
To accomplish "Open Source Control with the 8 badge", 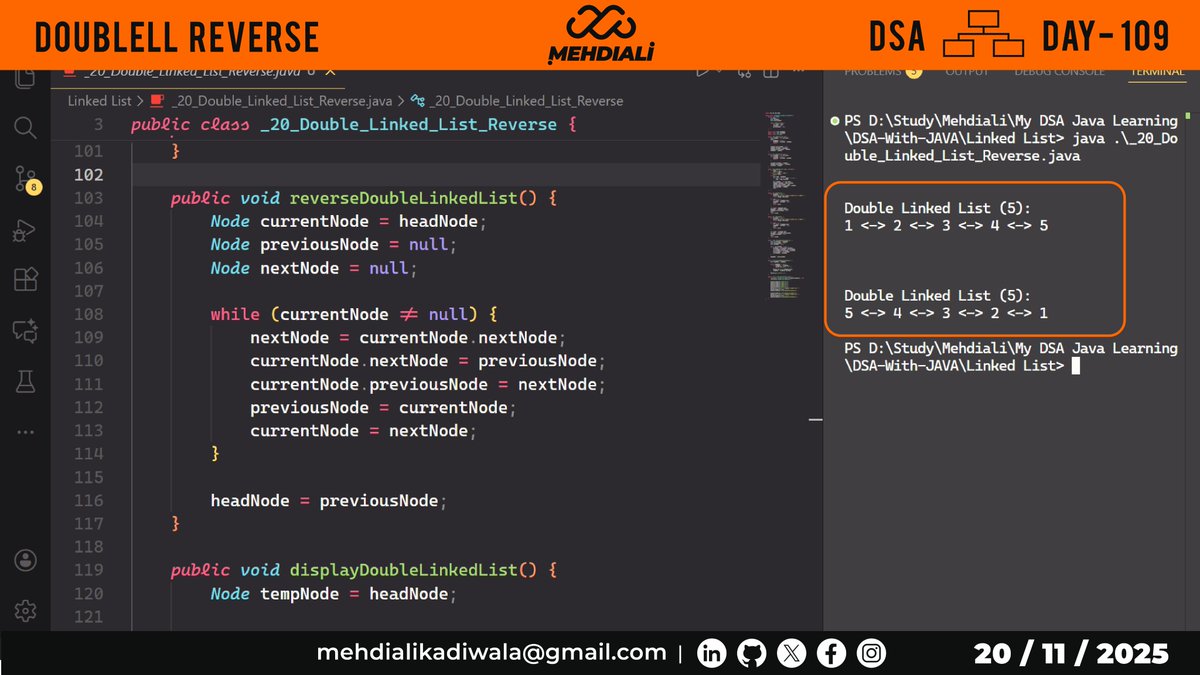I will click(27, 180).
